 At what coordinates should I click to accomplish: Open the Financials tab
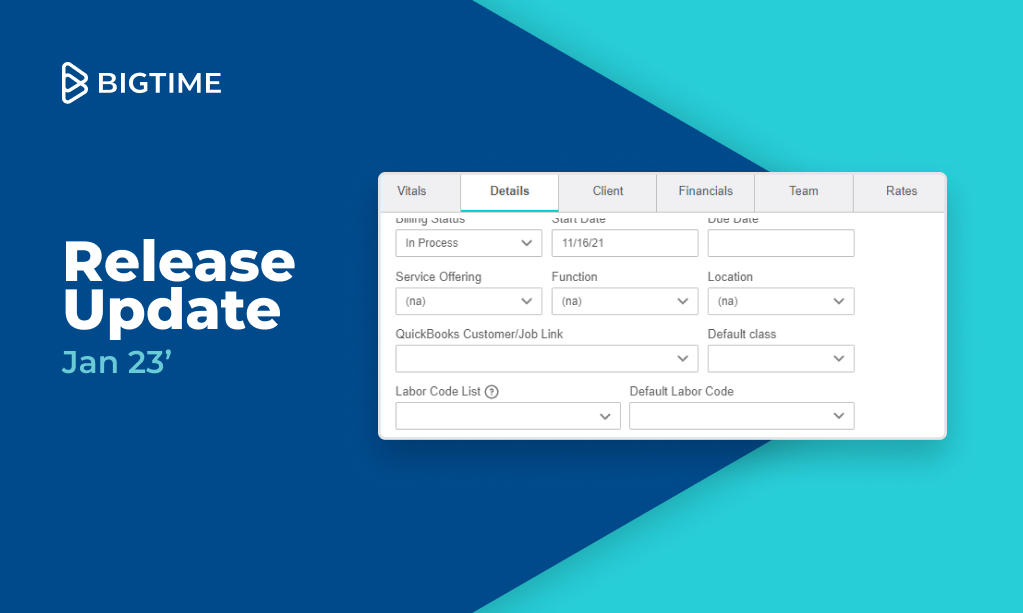coord(706,191)
